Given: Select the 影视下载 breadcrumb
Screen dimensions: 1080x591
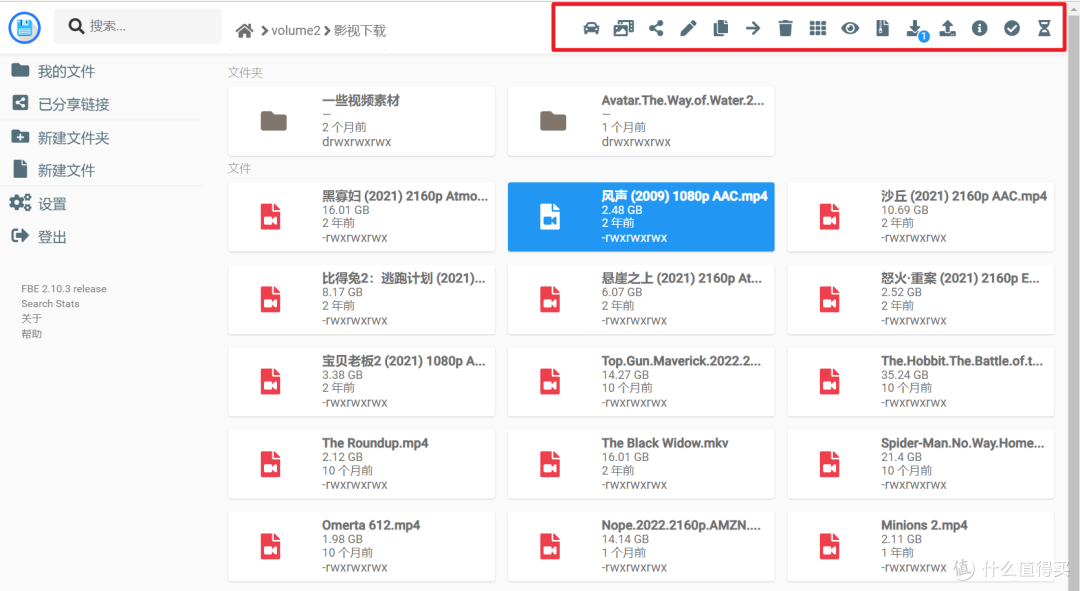Looking at the screenshot, I should click(360, 31).
